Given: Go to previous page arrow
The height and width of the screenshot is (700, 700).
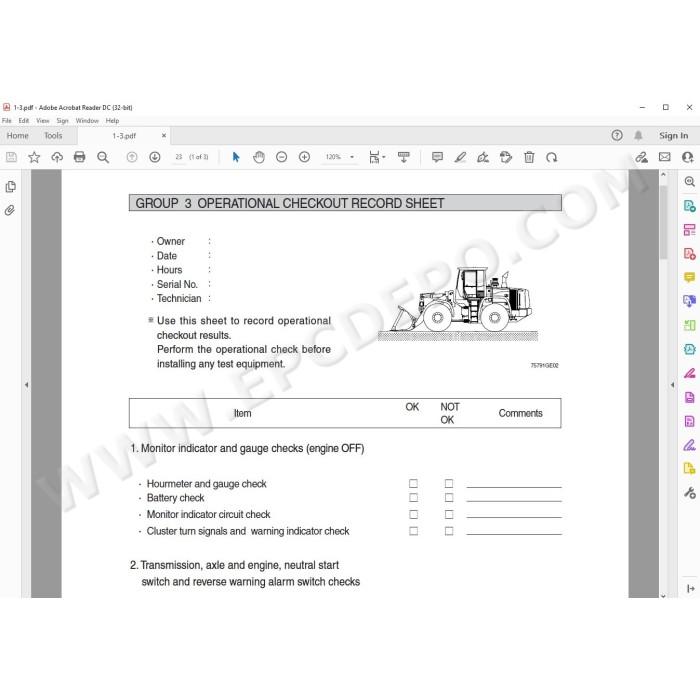Looking at the screenshot, I should (x=132, y=157).
